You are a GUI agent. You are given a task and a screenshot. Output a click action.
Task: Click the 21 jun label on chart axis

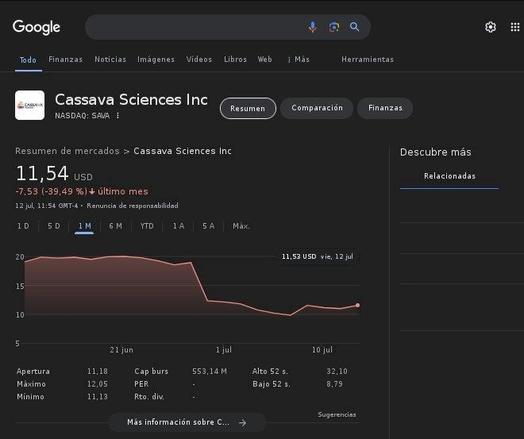pyautogui.click(x=121, y=350)
